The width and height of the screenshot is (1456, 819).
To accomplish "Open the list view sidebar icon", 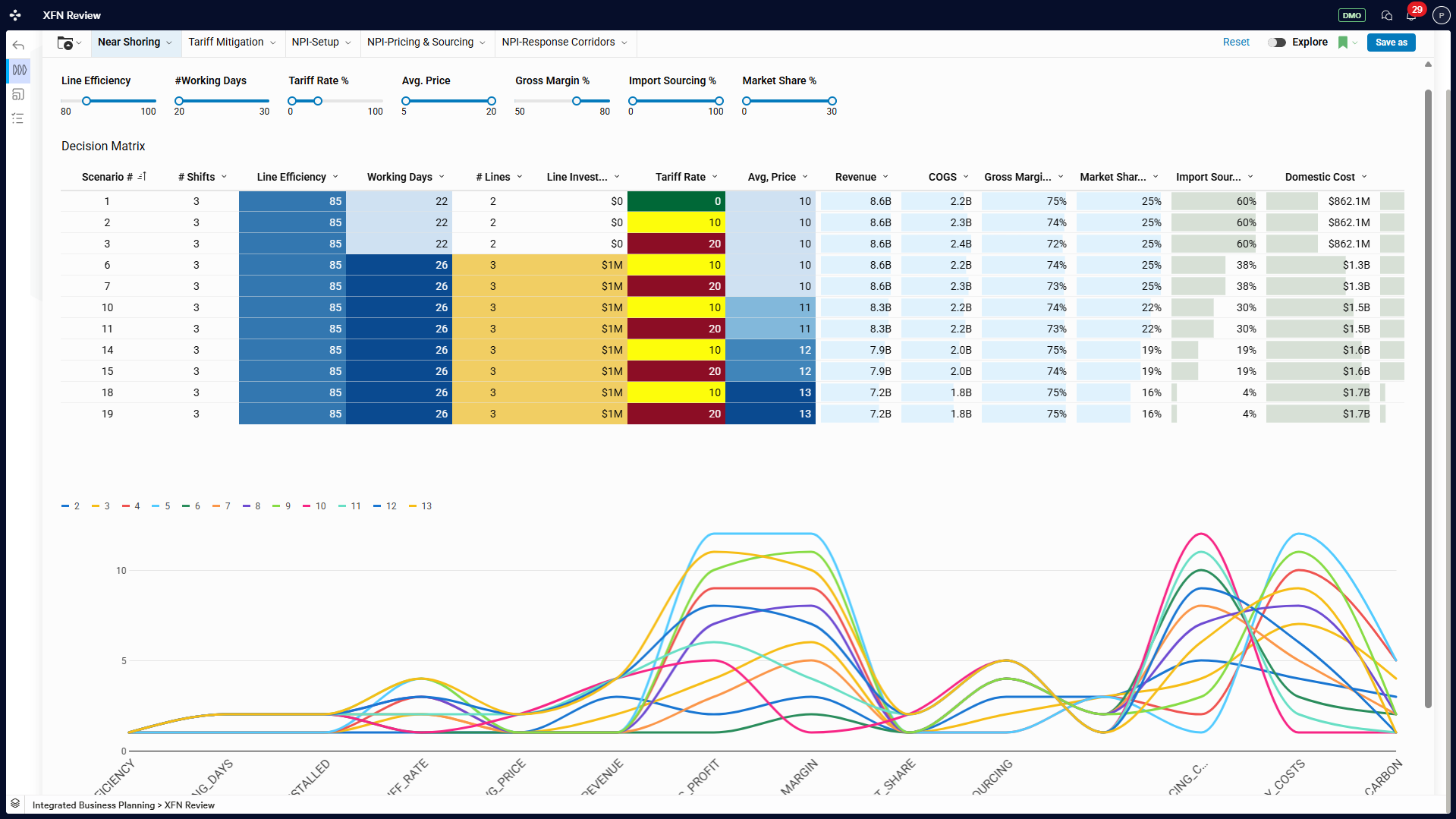I will point(18,118).
